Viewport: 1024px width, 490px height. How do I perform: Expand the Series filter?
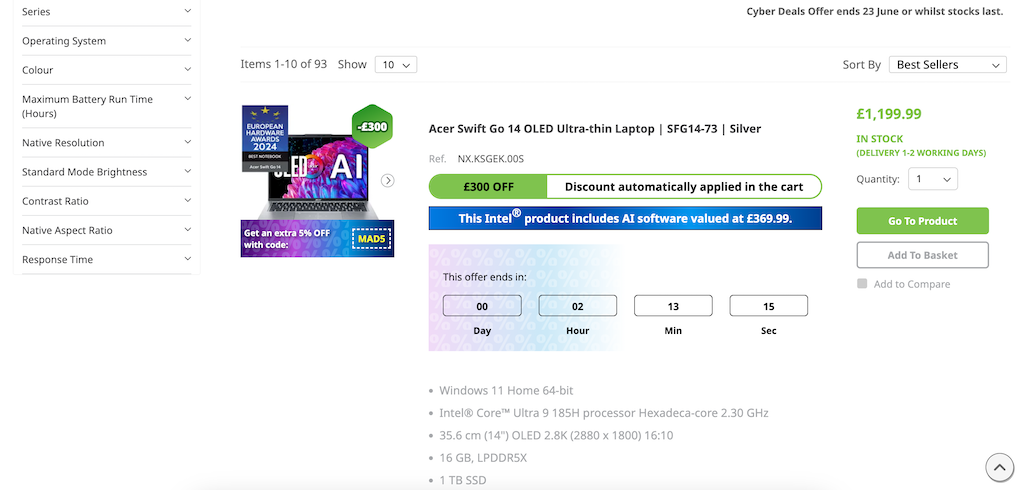tap(106, 11)
